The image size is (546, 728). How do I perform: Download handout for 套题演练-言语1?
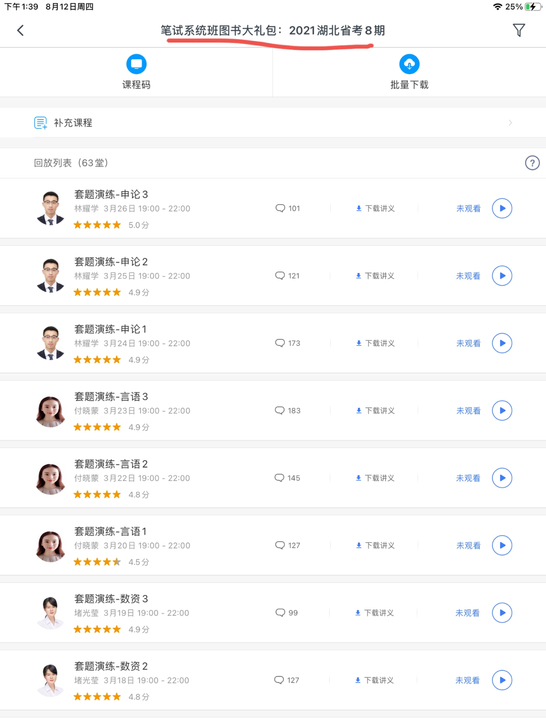[x=375, y=545]
